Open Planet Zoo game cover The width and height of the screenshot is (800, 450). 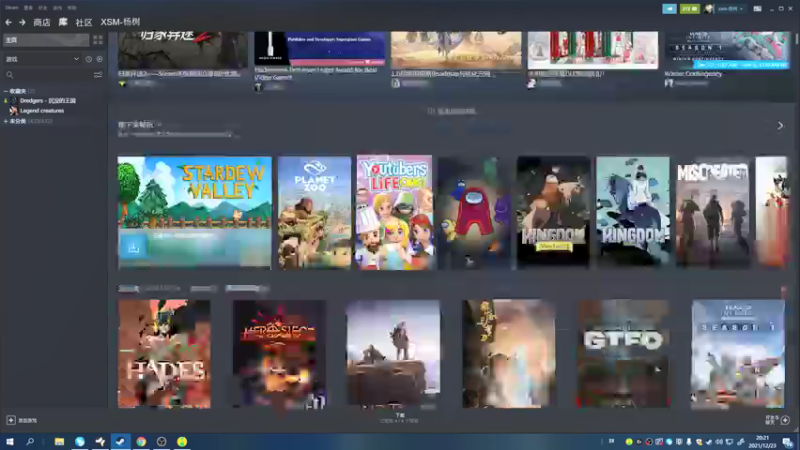tap(315, 213)
